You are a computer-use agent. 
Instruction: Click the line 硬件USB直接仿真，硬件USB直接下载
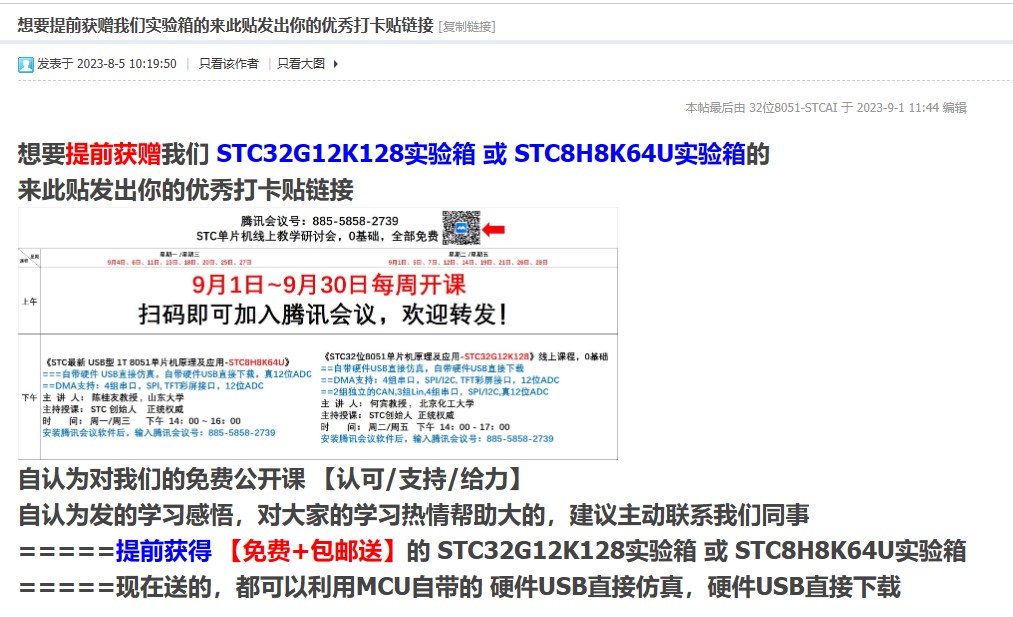[695, 587]
